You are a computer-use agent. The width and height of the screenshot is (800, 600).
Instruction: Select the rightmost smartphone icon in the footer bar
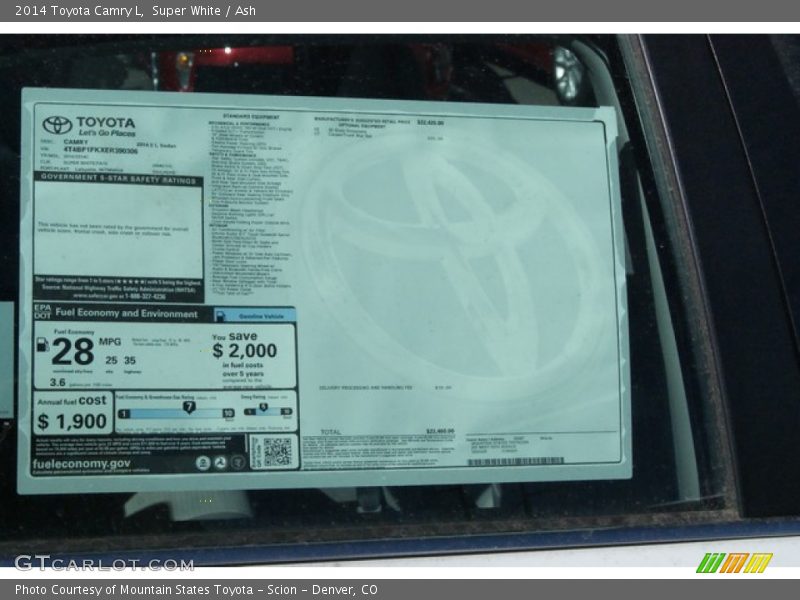point(238,463)
